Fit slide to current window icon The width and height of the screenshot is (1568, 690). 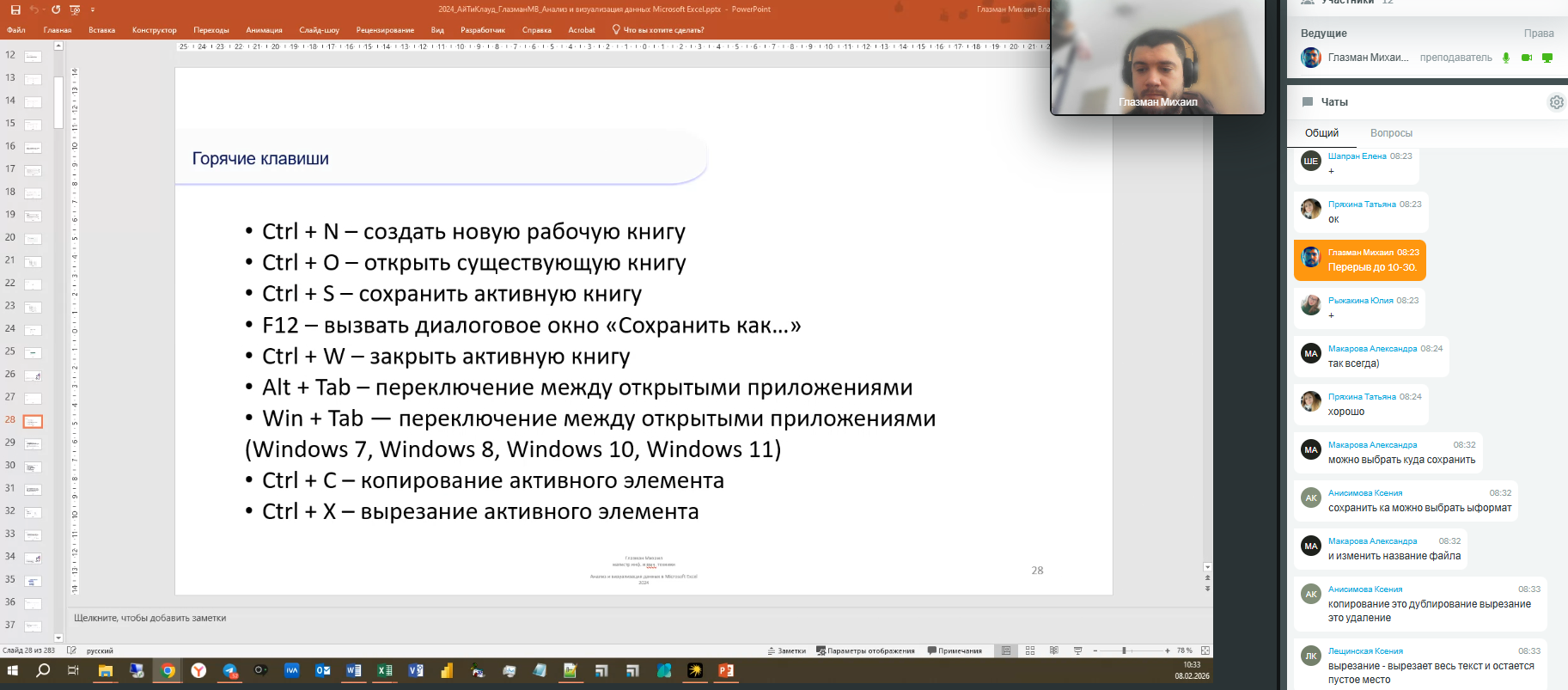pyautogui.click(x=1205, y=650)
